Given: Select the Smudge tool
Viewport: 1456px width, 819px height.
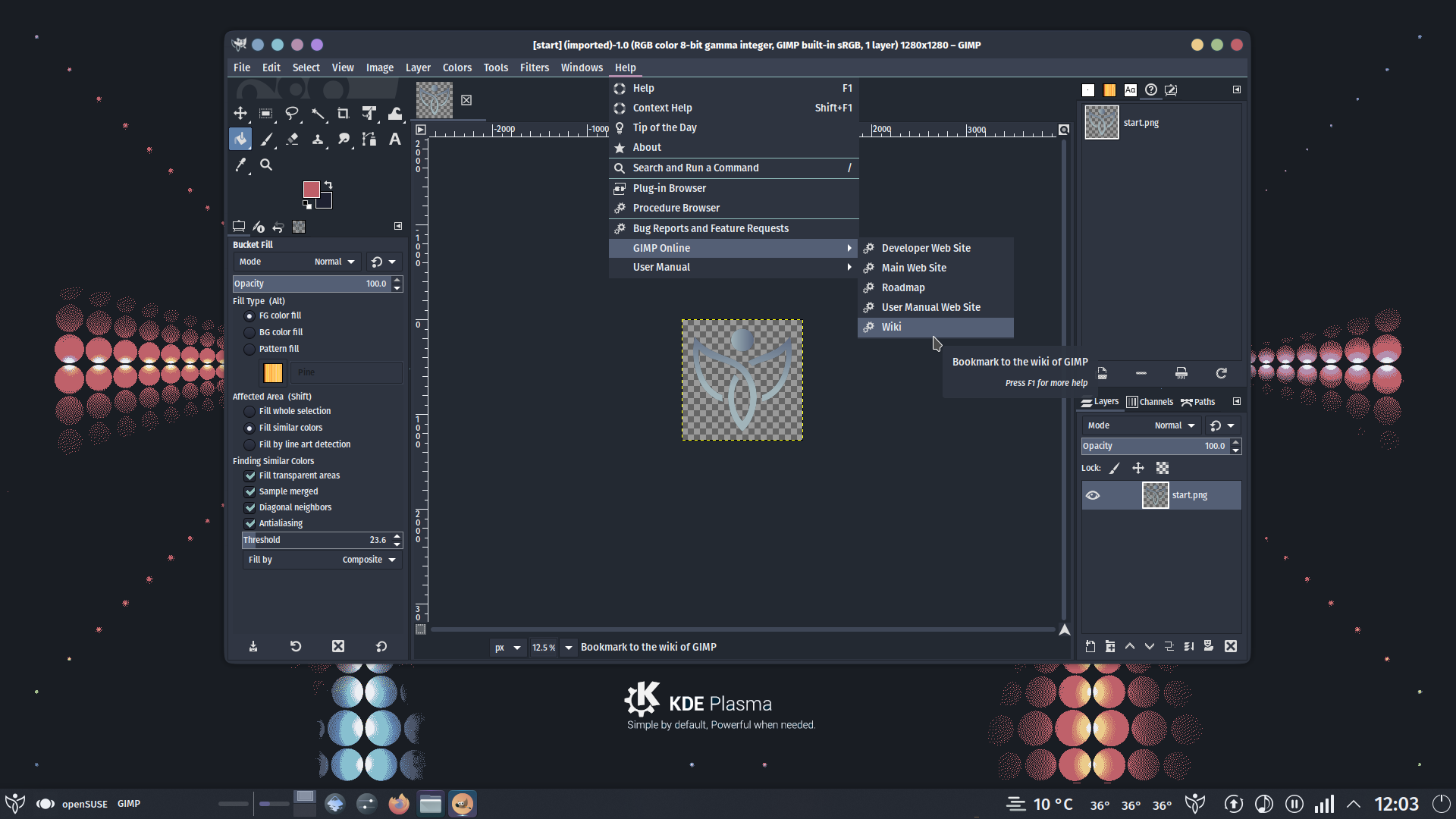Looking at the screenshot, I should click(x=344, y=139).
